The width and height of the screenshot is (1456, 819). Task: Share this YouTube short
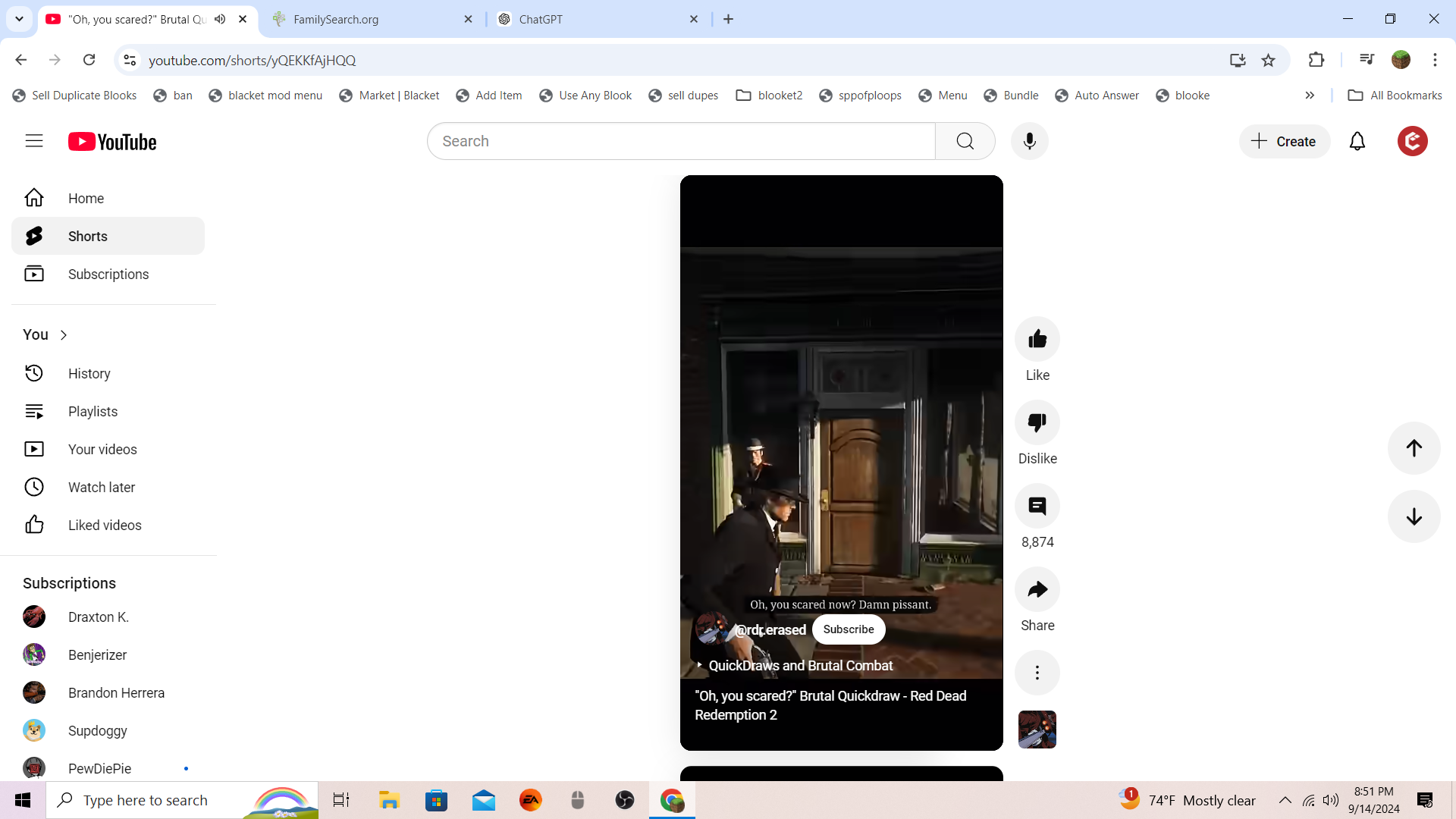1037,589
